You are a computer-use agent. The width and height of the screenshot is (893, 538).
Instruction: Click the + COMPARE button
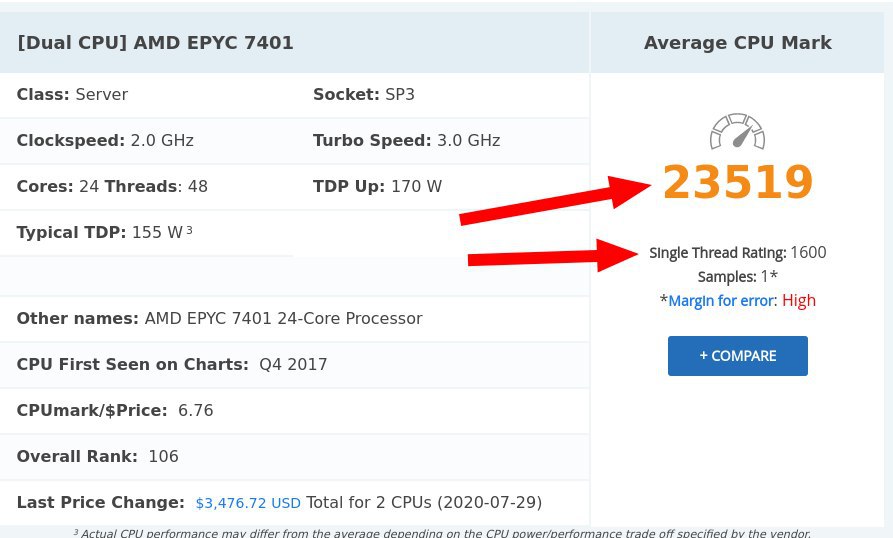tap(738, 356)
